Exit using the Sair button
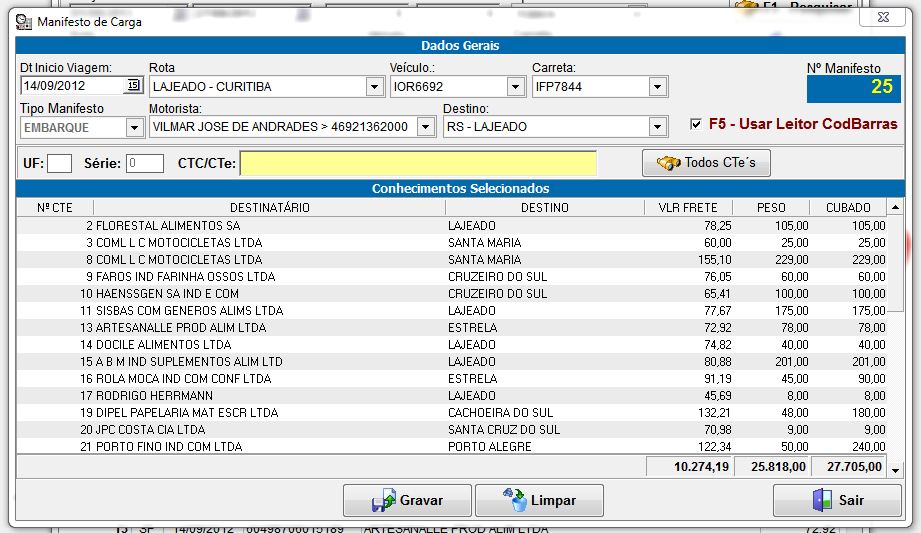 coord(837,500)
